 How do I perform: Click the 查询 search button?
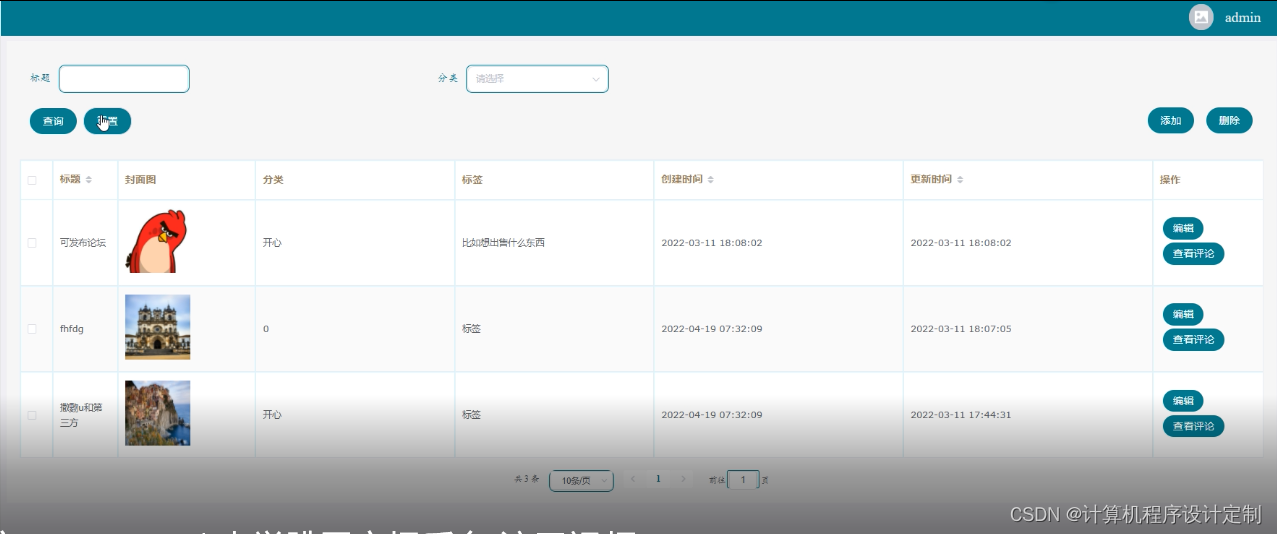(x=53, y=121)
